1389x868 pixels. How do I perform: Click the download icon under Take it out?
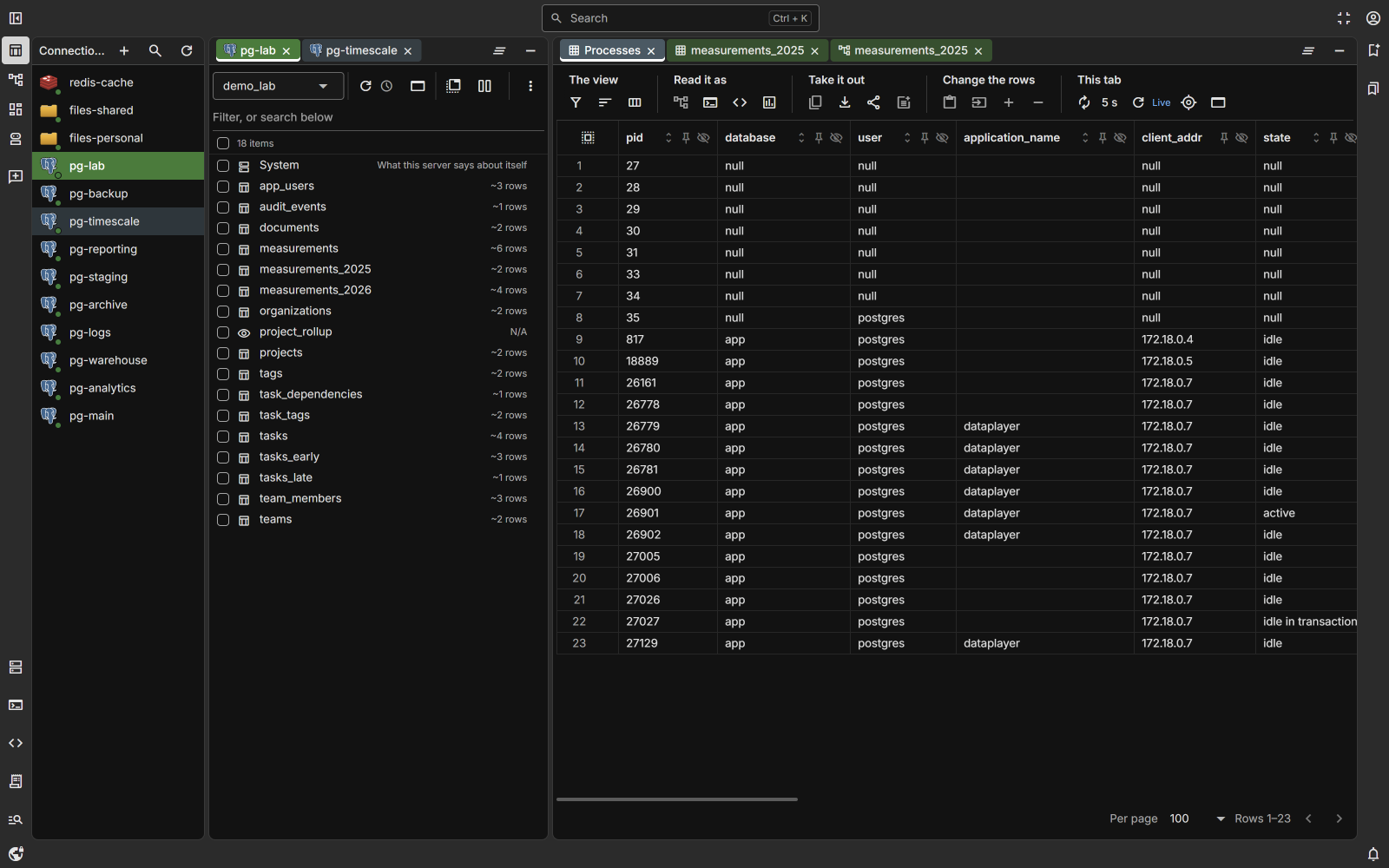coord(845,102)
